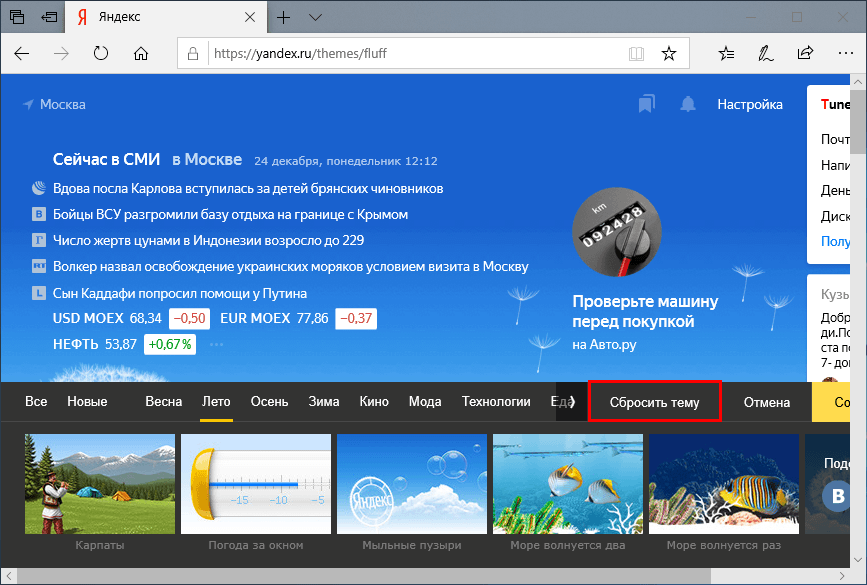This screenshot has width=867, height=585.
Task: Click the odometer Авто.ру banner image
Action: 617,232
